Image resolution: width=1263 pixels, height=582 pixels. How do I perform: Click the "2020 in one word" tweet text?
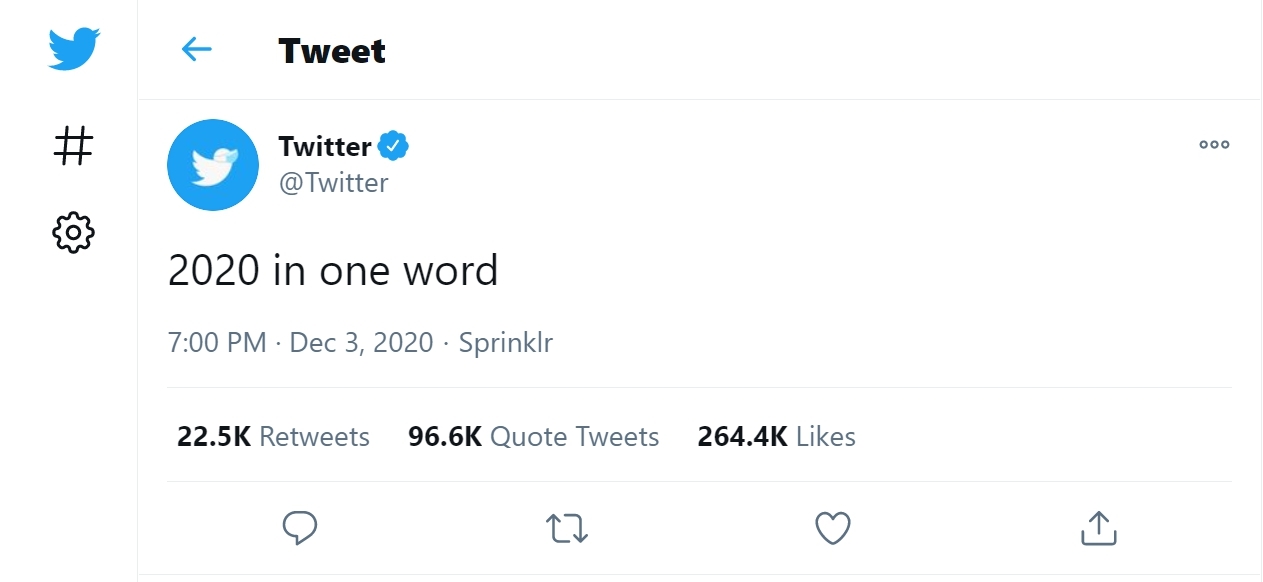tap(333, 271)
